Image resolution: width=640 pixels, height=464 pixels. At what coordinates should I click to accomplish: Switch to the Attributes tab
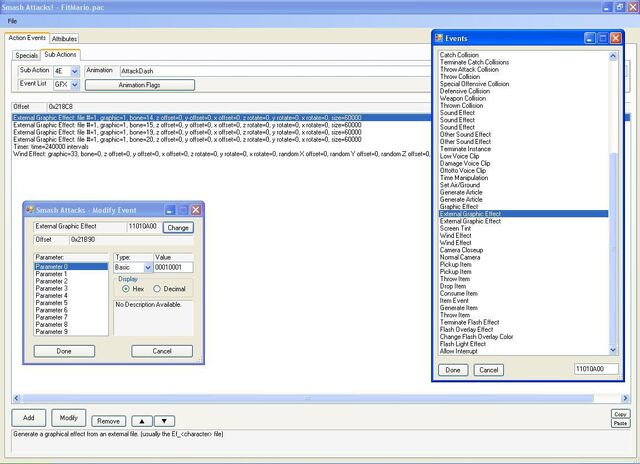click(64, 39)
